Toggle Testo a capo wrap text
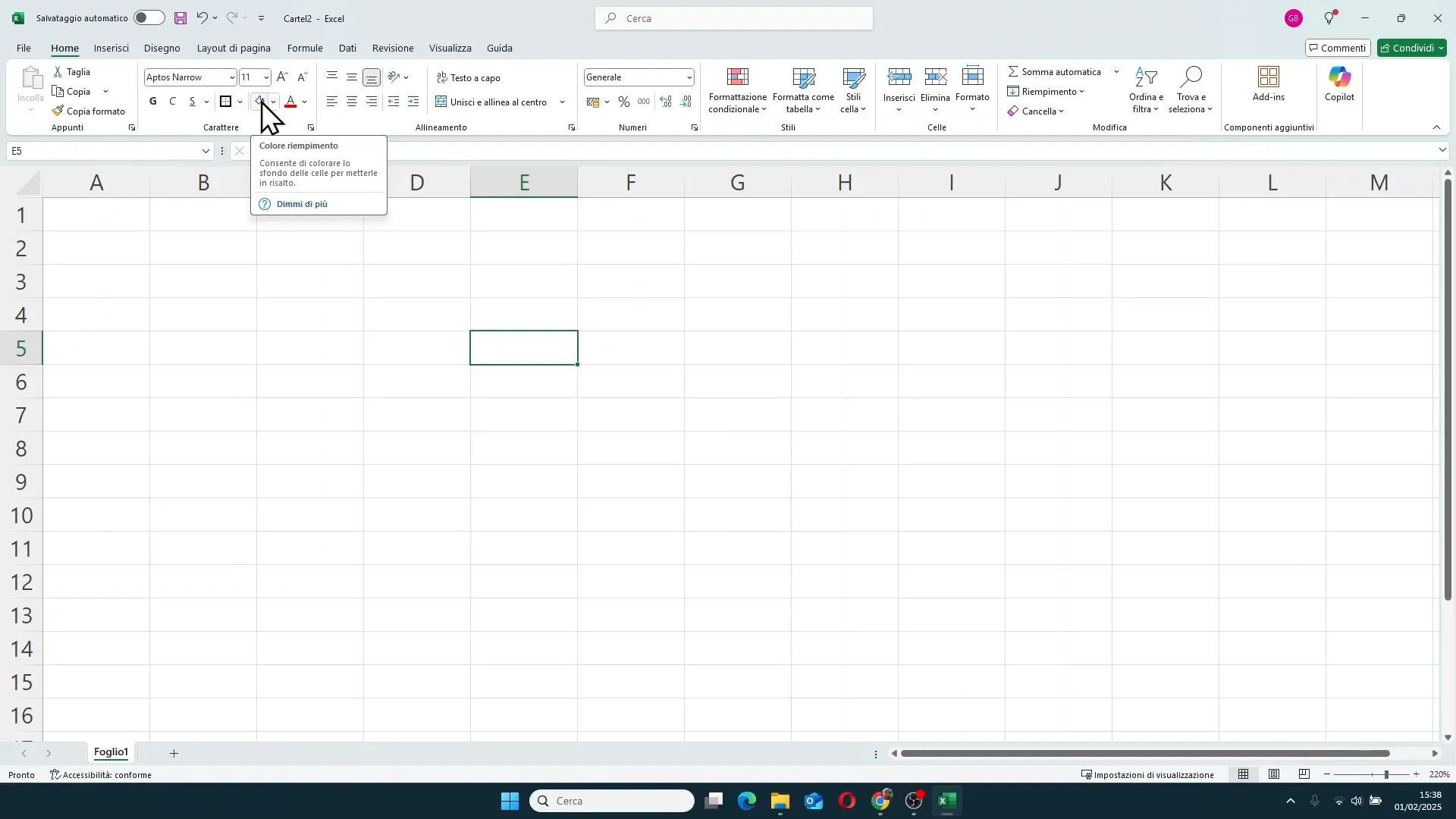This screenshot has width=1456, height=819. [x=469, y=77]
